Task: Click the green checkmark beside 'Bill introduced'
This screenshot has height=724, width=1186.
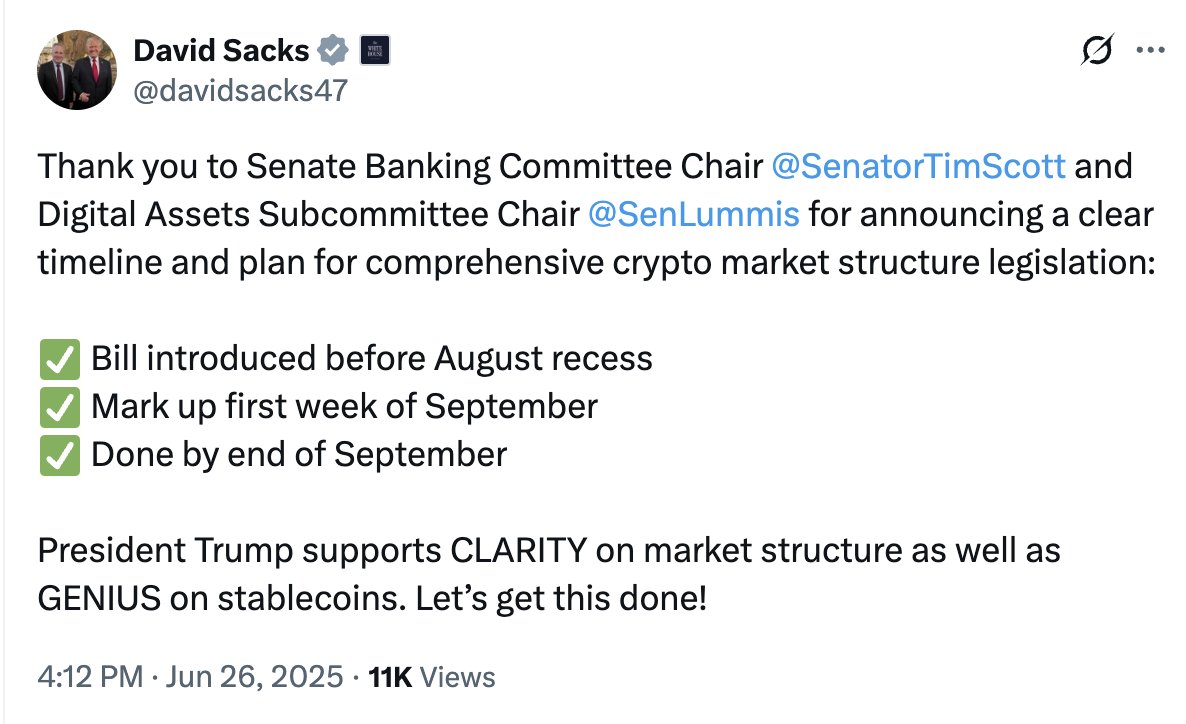Action: 58,359
